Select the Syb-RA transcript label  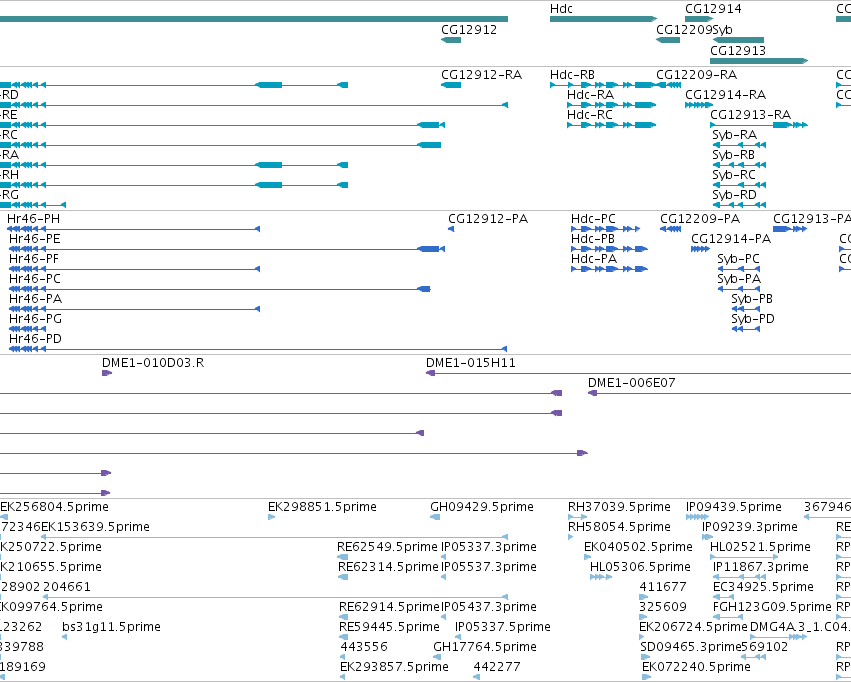(734, 135)
